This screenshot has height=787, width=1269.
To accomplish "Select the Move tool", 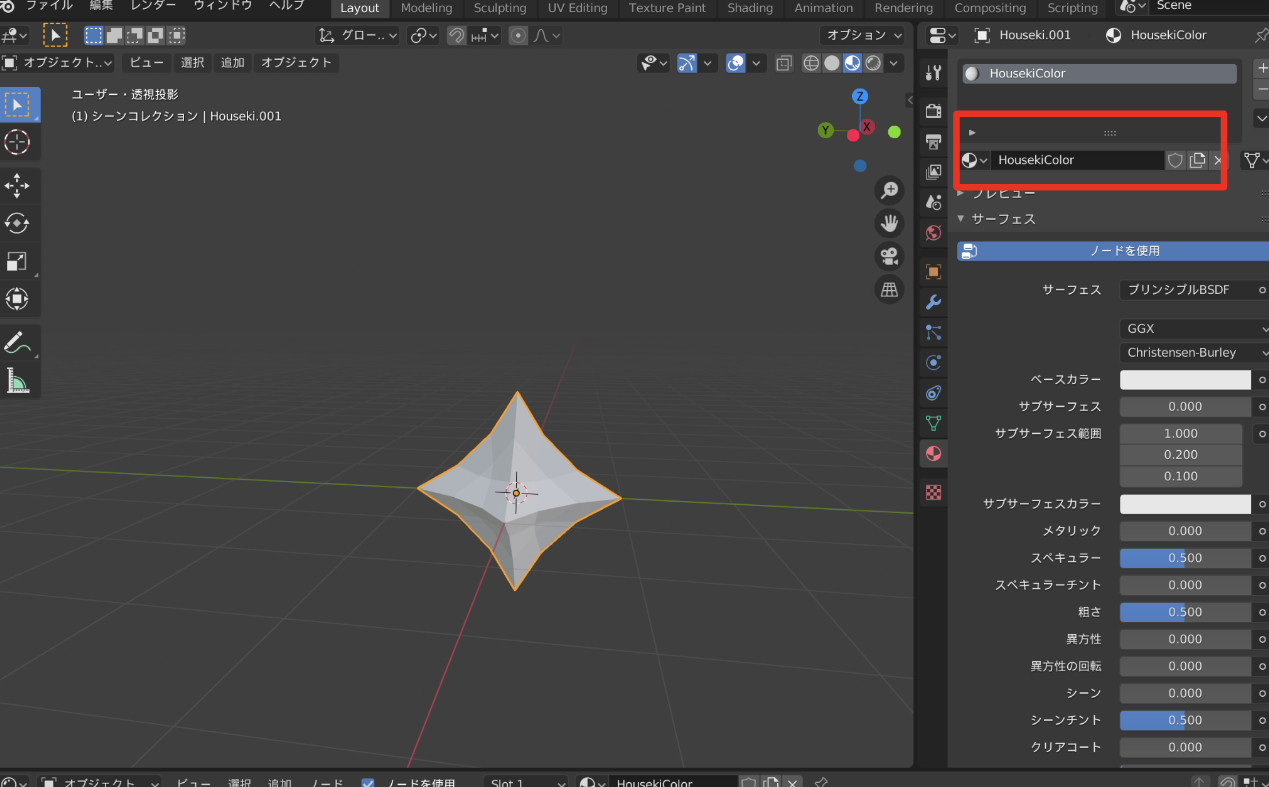I will click(19, 186).
